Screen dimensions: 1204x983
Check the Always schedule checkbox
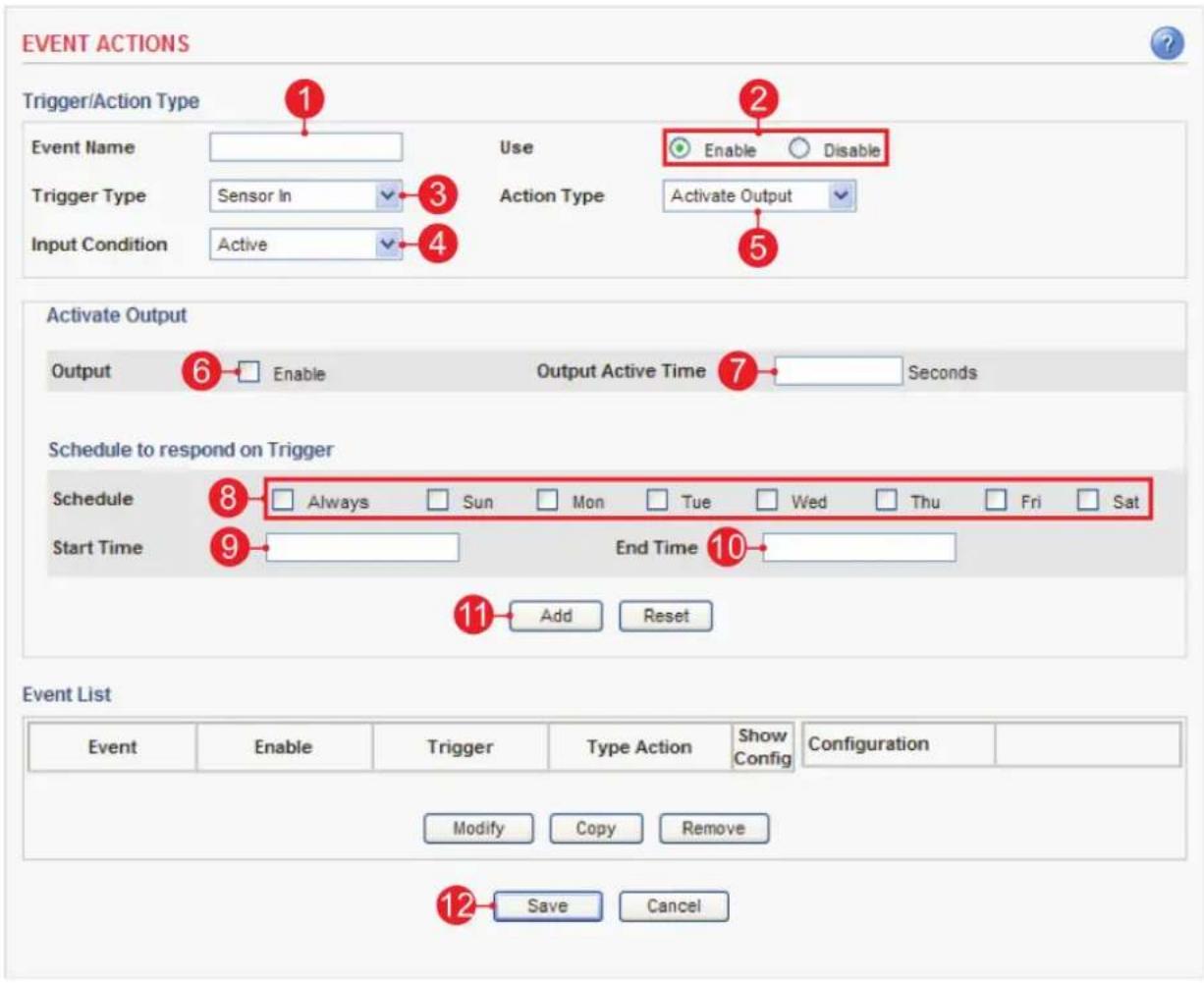point(284,501)
